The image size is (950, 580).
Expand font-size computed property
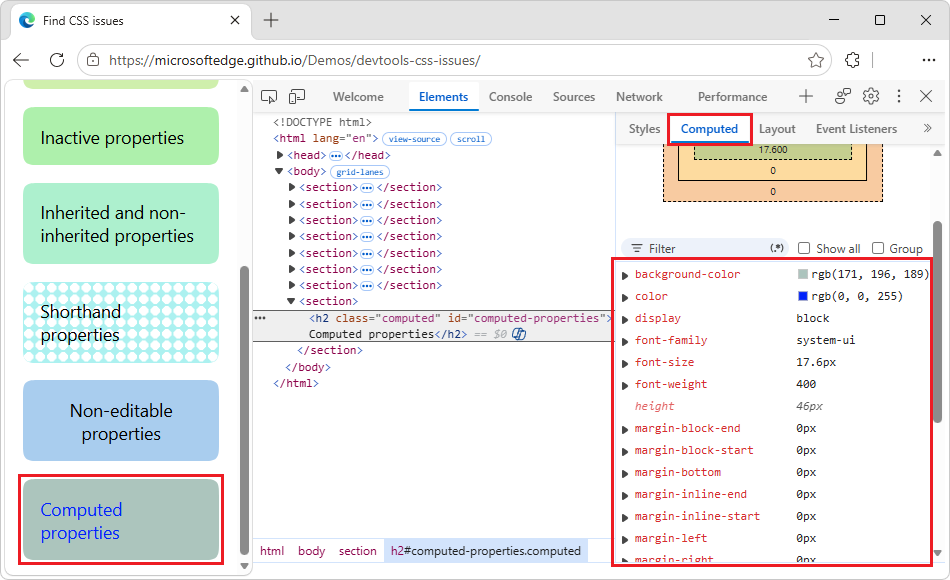coord(625,363)
